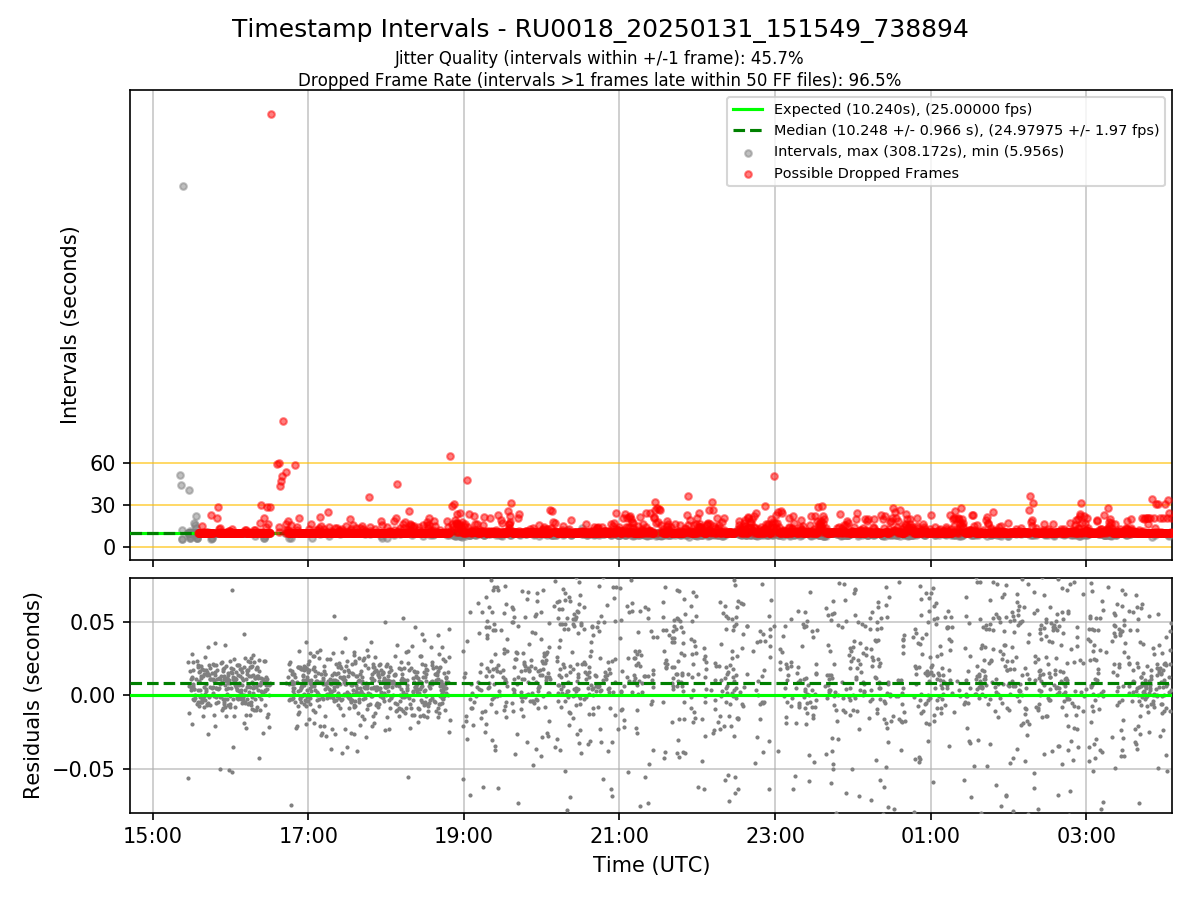Click the '0' tick on the intervals axis
The height and width of the screenshot is (900, 1200).
tap(111, 547)
